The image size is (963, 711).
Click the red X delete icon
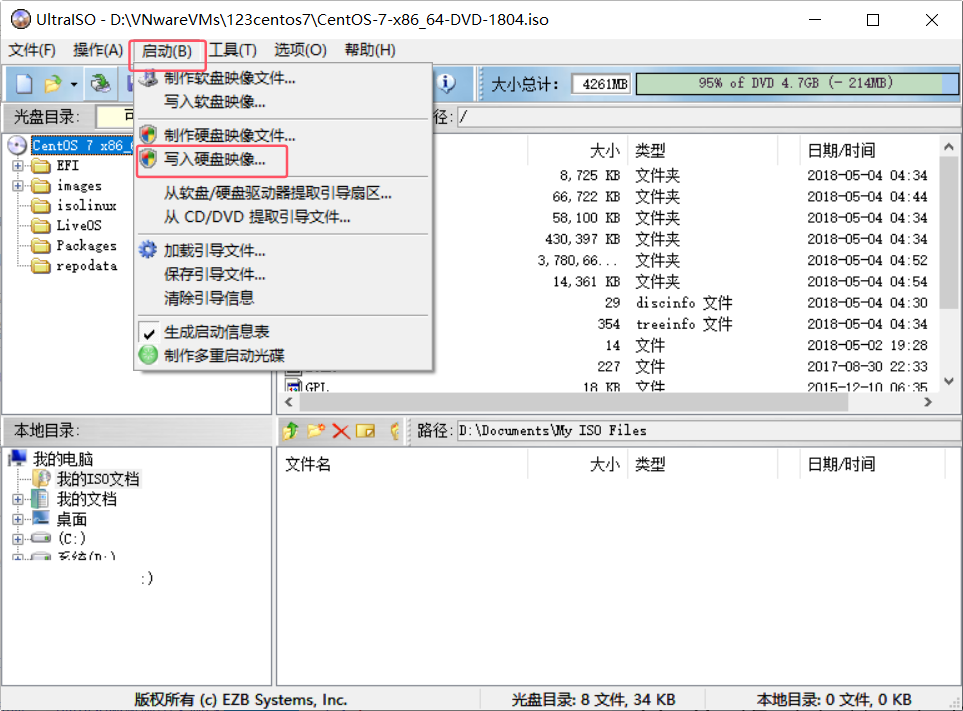tap(341, 431)
